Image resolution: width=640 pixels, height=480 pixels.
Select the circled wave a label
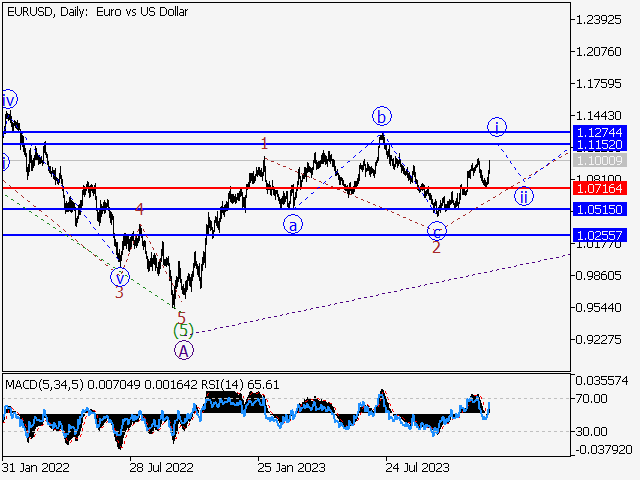[293, 224]
